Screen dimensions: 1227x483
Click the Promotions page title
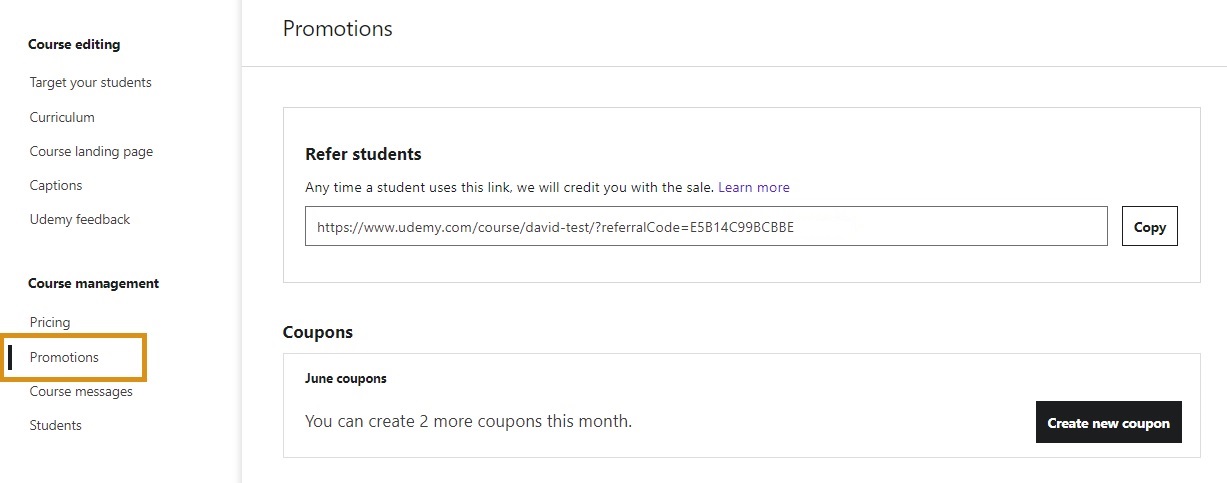click(x=337, y=29)
